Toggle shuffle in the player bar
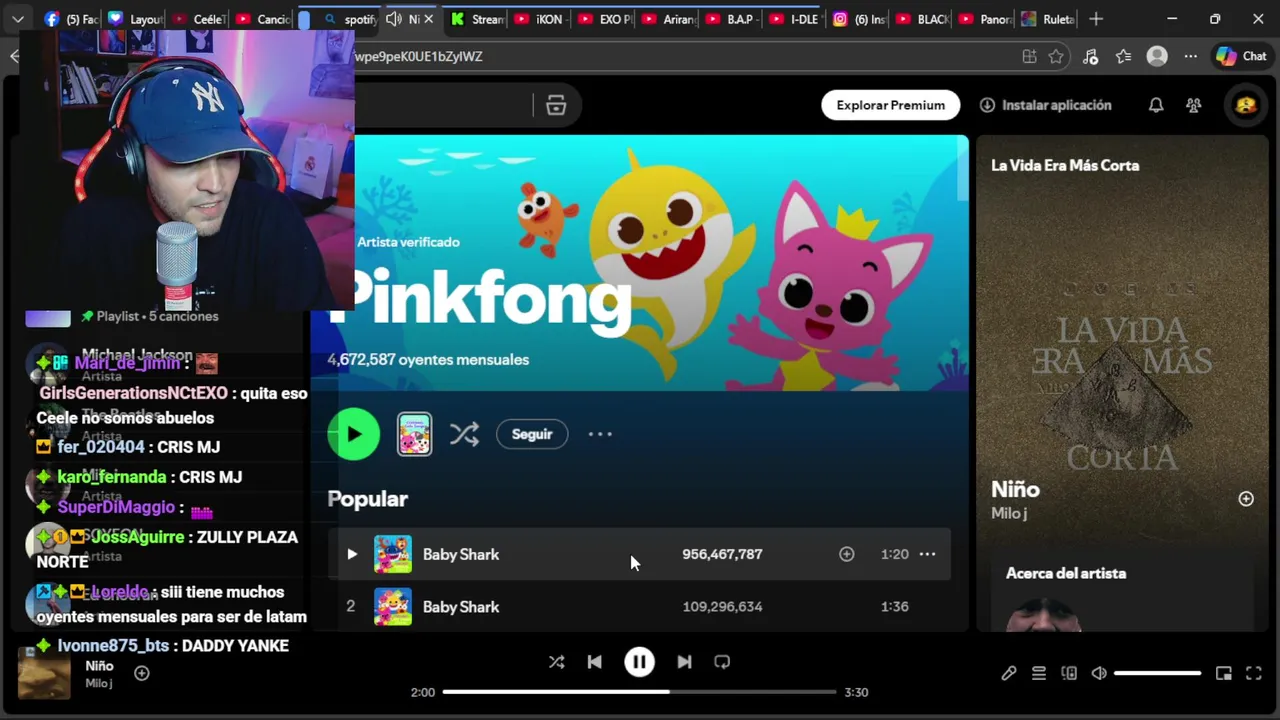The height and width of the screenshot is (720, 1280). click(x=557, y=662)
